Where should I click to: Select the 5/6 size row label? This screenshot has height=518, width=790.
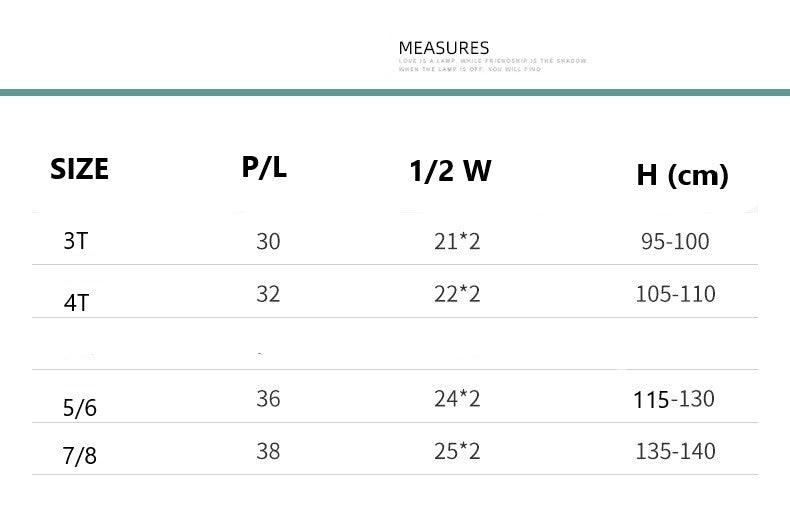(x=80, y=407)
